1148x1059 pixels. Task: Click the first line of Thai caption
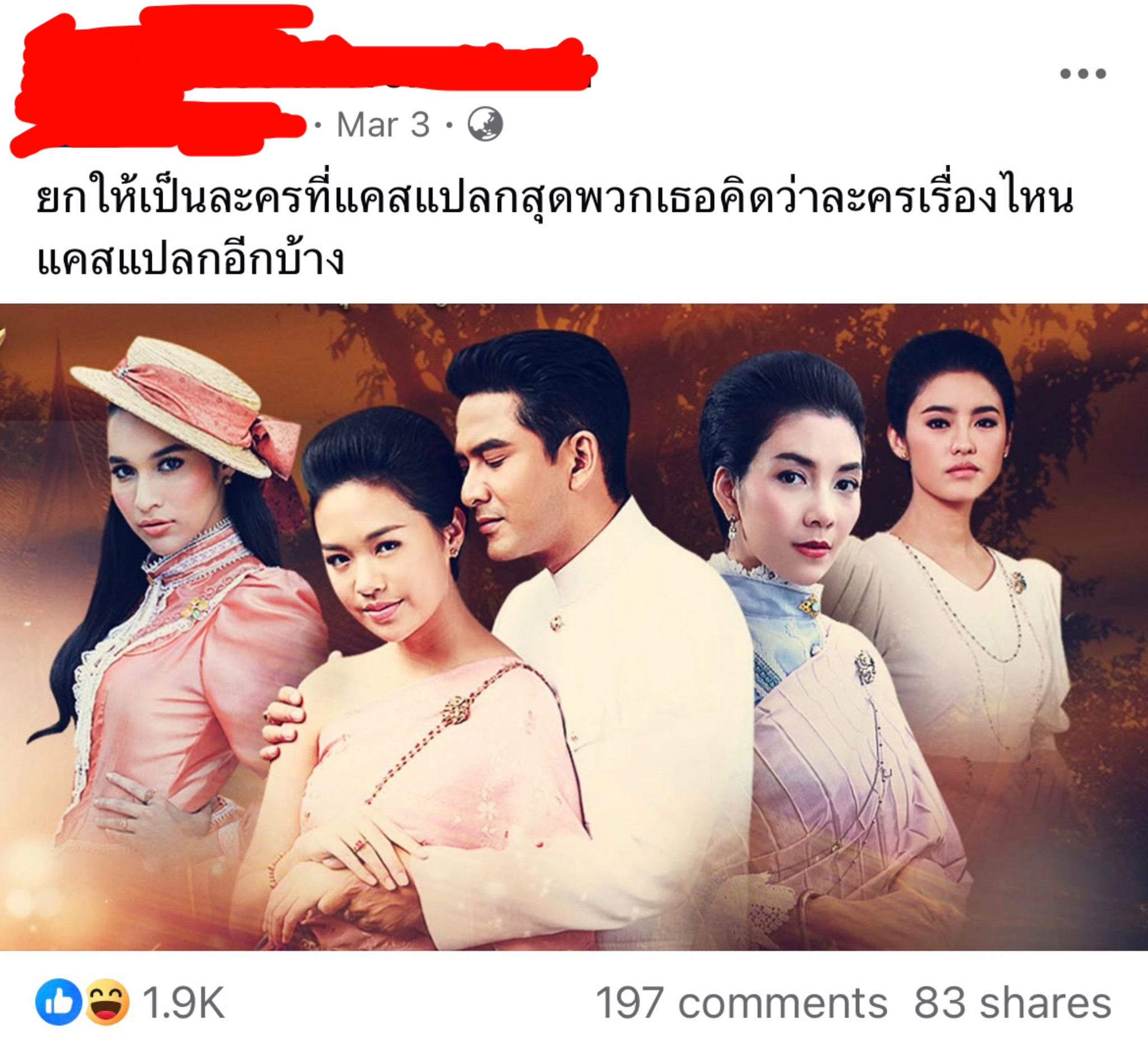coord(554,199)
